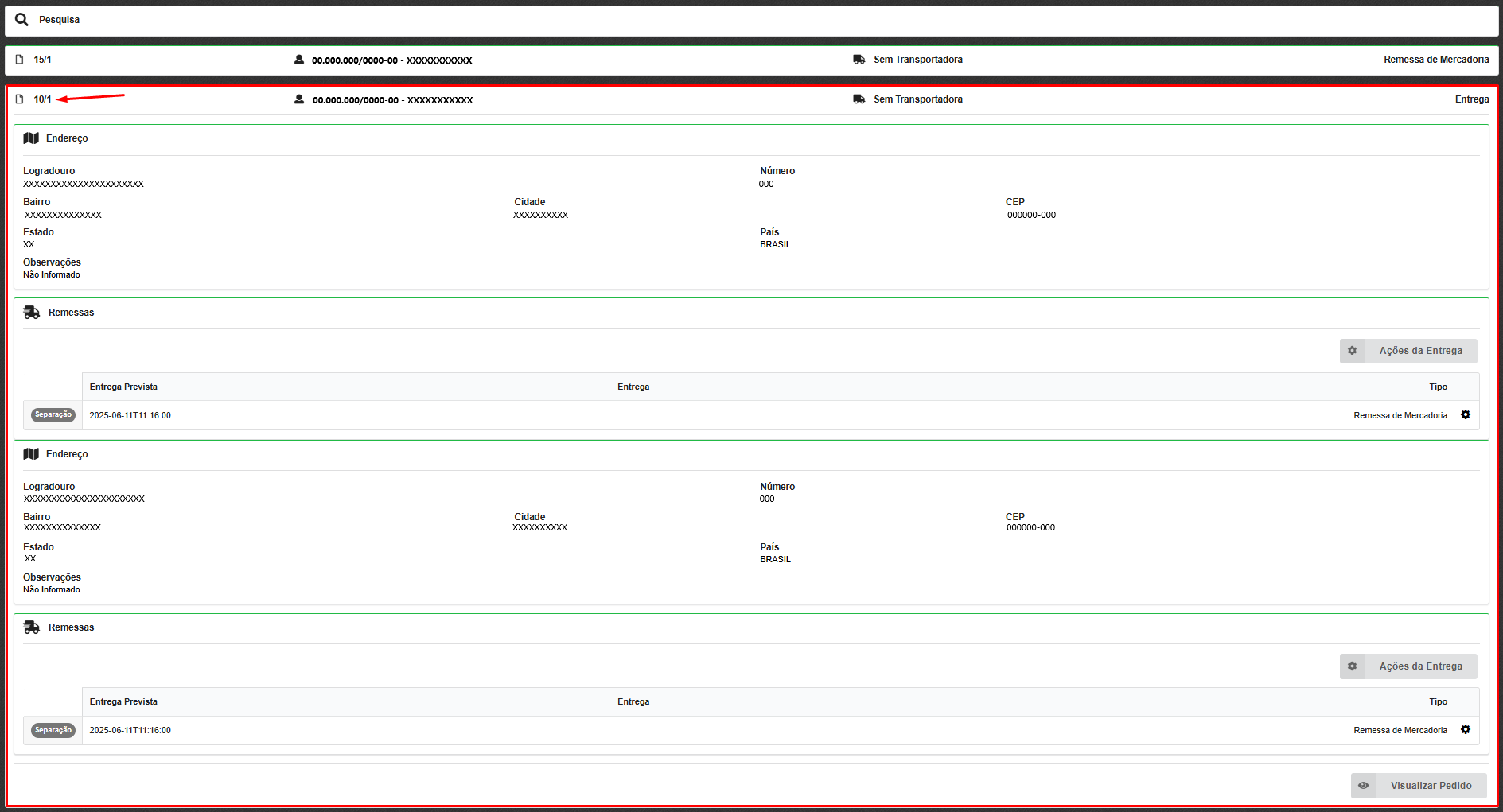Click the magnifying glass search icon

[x=21, y=20]
